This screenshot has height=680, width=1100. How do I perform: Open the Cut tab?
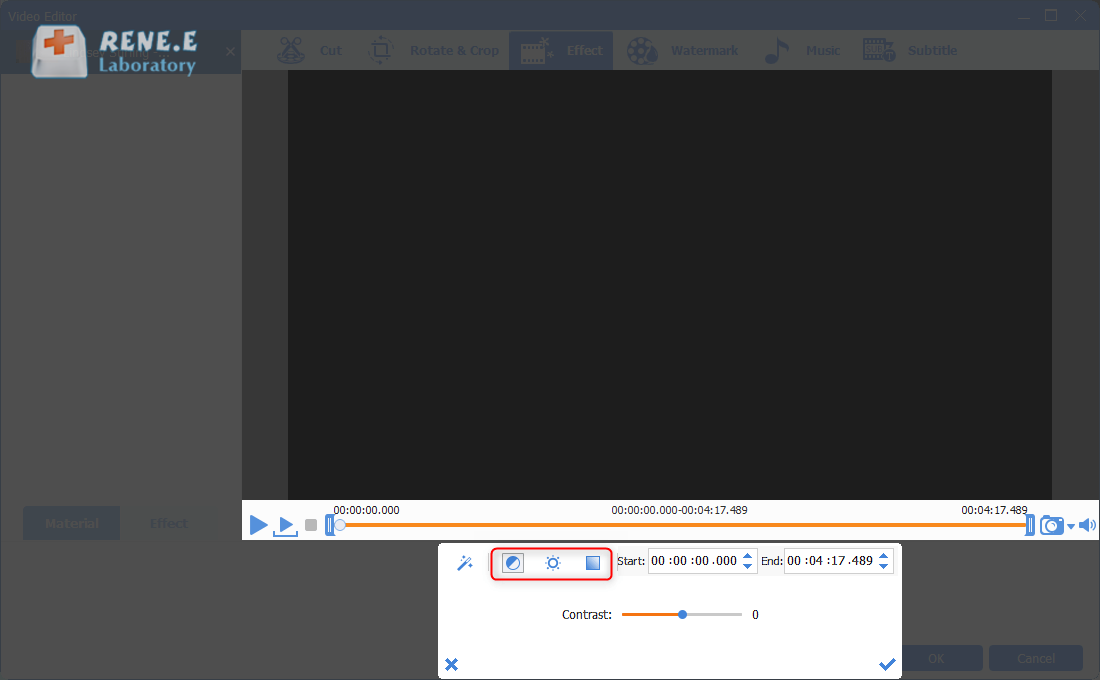309,51
